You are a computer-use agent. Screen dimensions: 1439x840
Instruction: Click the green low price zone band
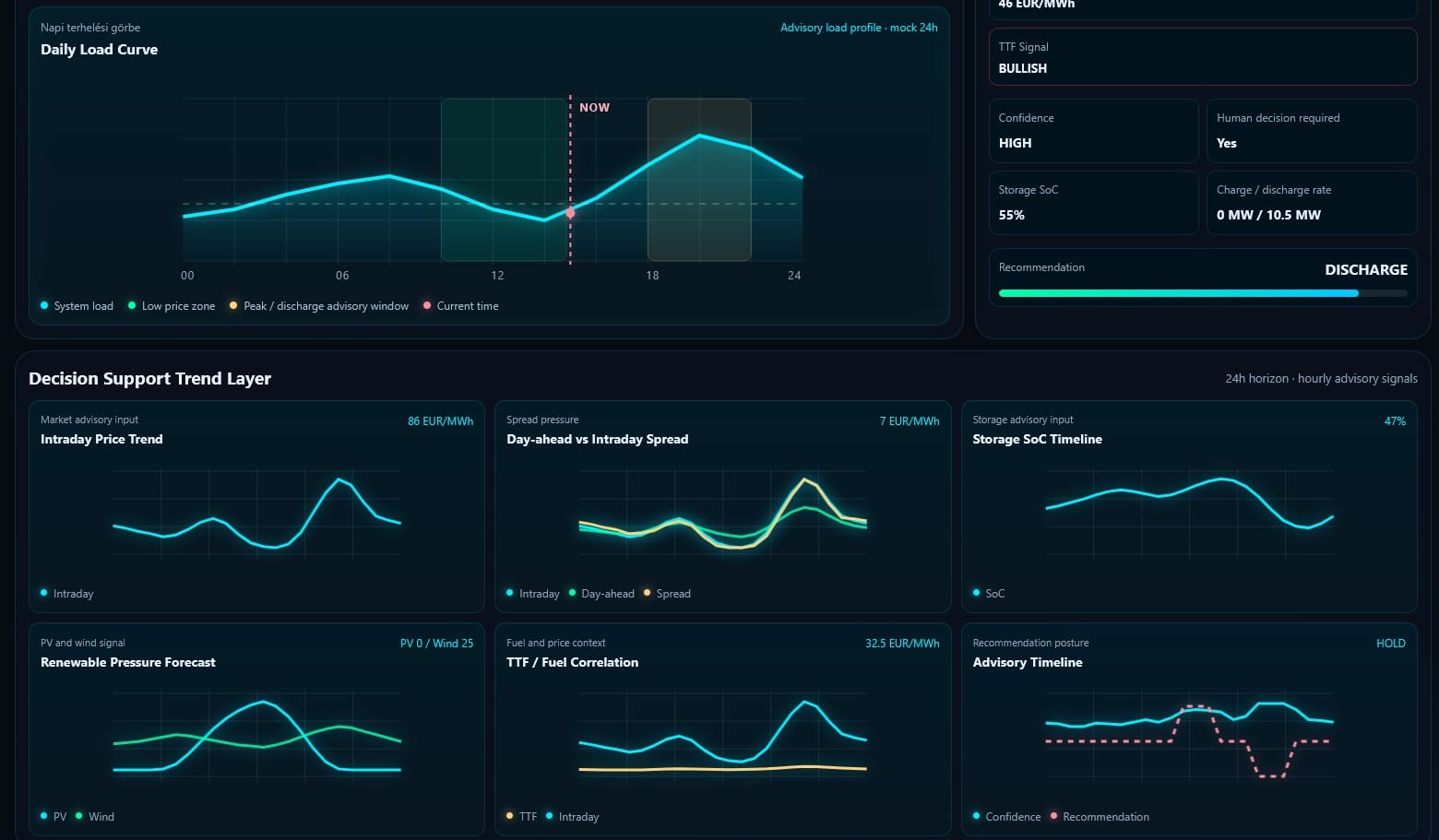pyautogui.click(x=504, y=180)
